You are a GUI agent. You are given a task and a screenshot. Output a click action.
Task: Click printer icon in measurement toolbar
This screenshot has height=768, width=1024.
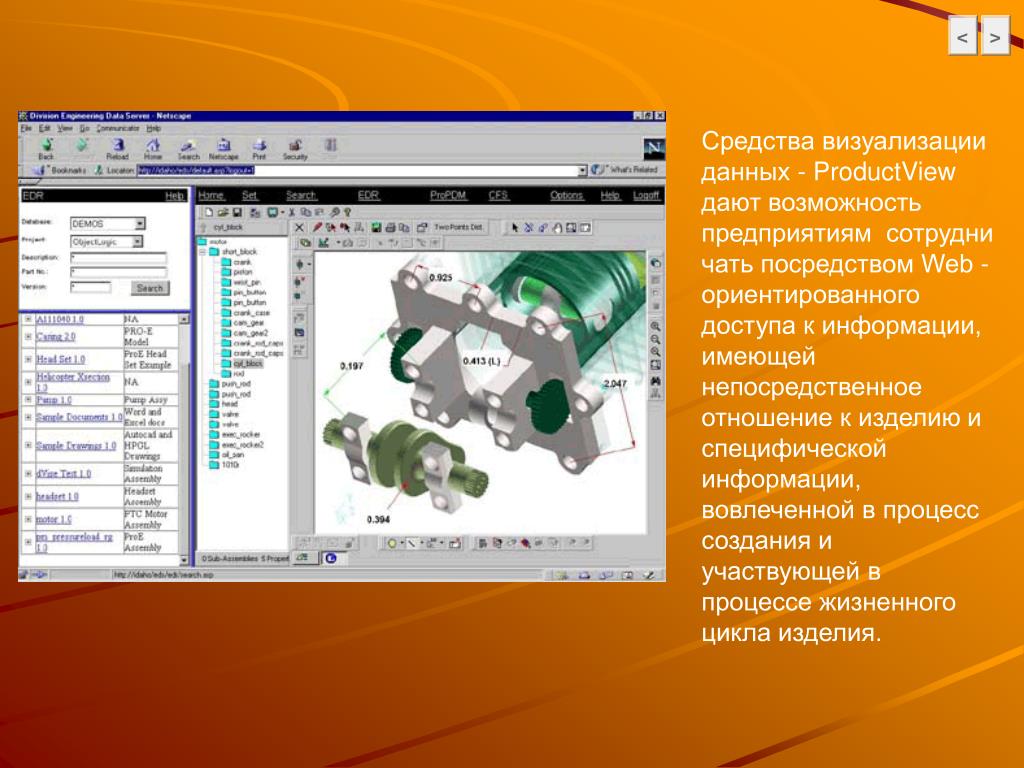pos(391,227)
